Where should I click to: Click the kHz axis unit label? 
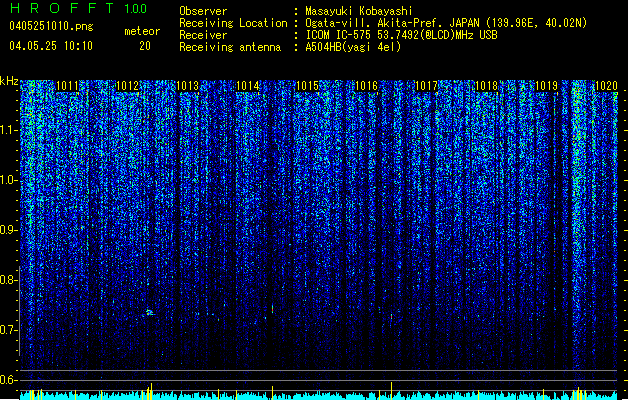point(9,81)
